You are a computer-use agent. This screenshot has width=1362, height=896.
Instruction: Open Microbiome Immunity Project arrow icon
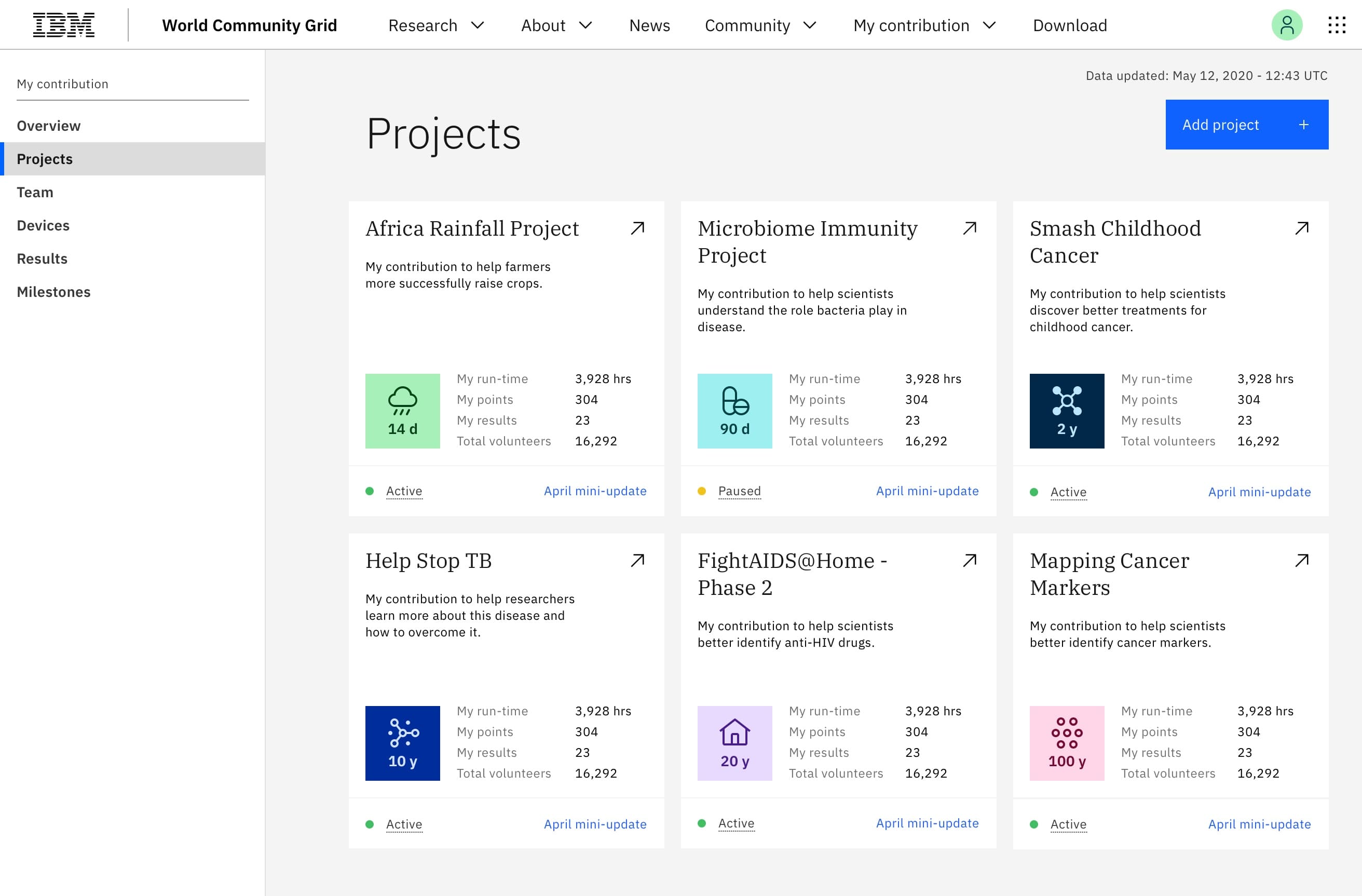(970, 228)
